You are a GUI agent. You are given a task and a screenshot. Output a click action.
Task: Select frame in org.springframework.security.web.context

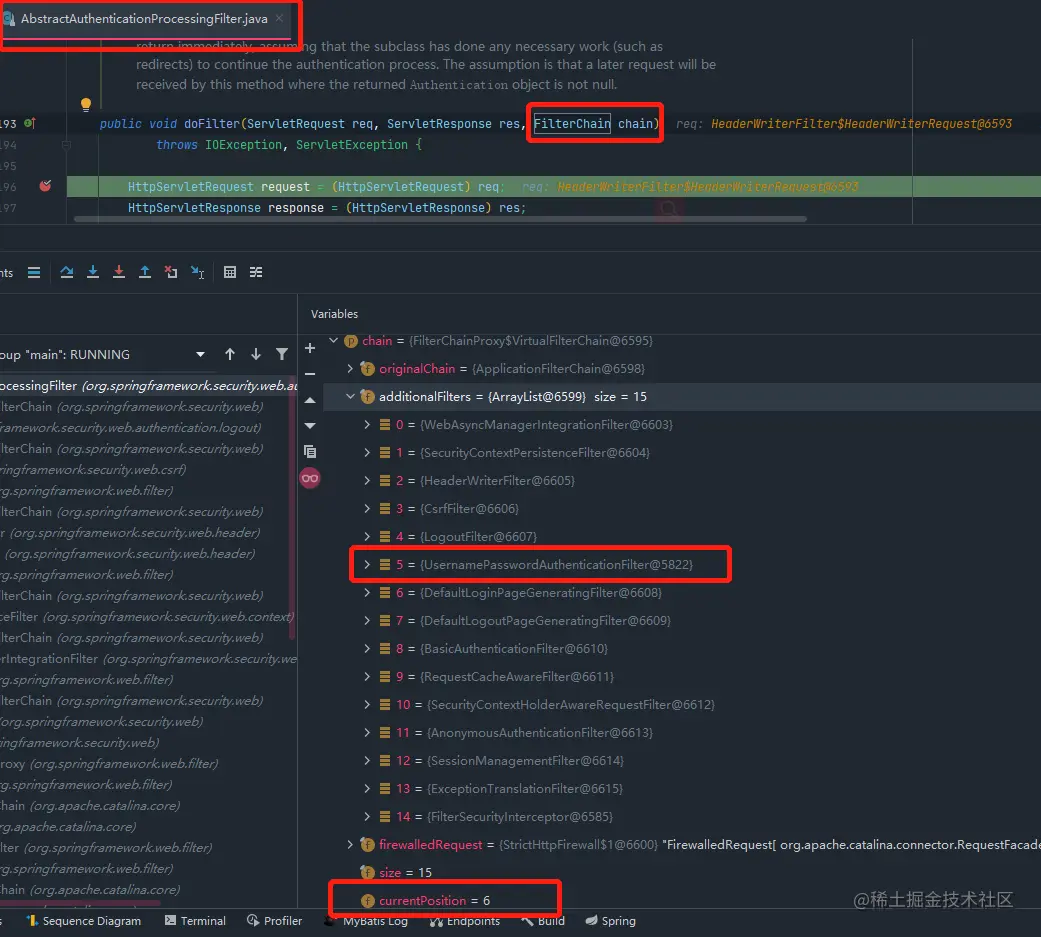pyautogui.click(x=148, y=616)
